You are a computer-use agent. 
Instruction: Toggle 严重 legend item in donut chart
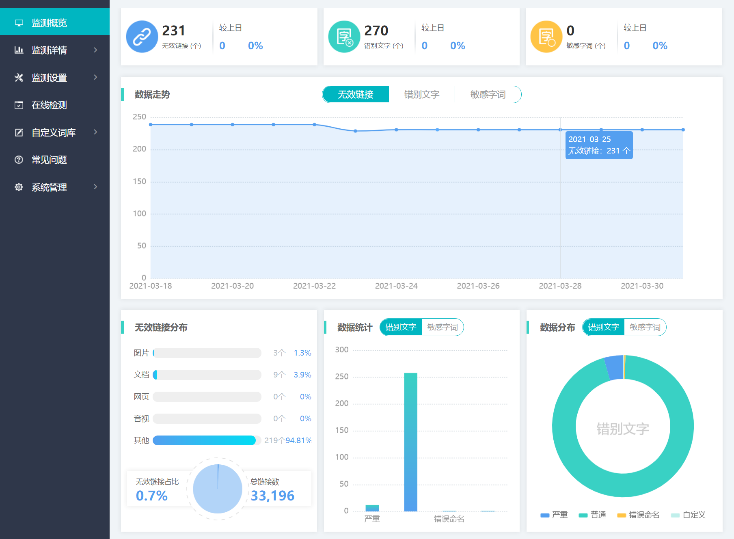pos(554,515)
